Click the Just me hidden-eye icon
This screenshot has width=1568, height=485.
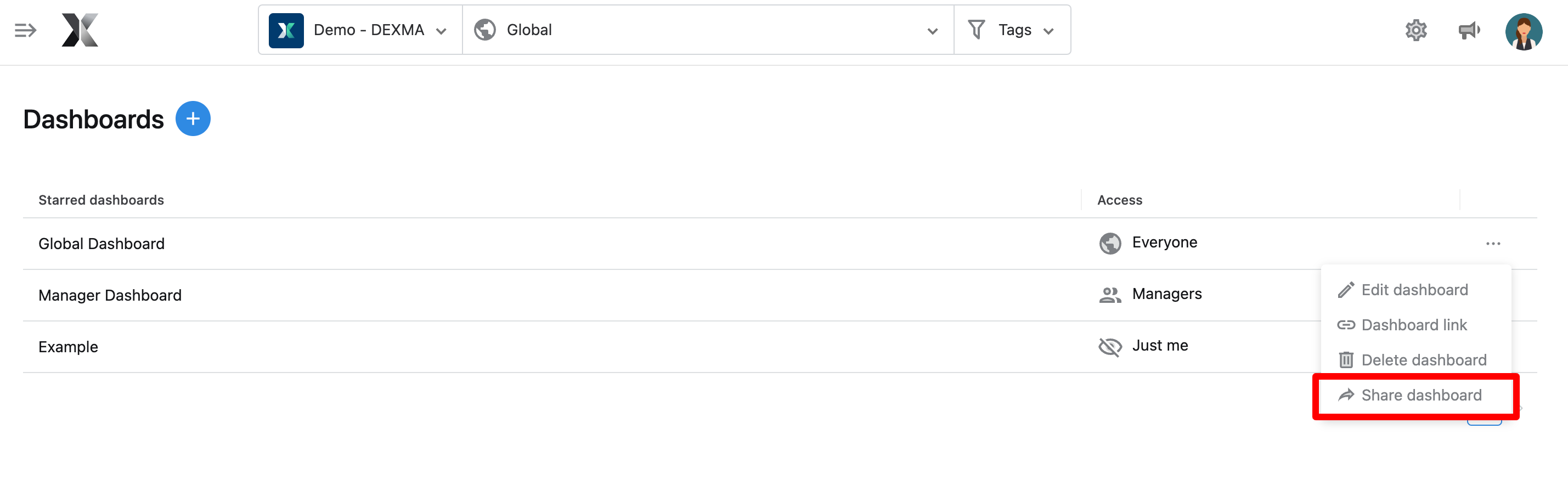(1110, 347)
